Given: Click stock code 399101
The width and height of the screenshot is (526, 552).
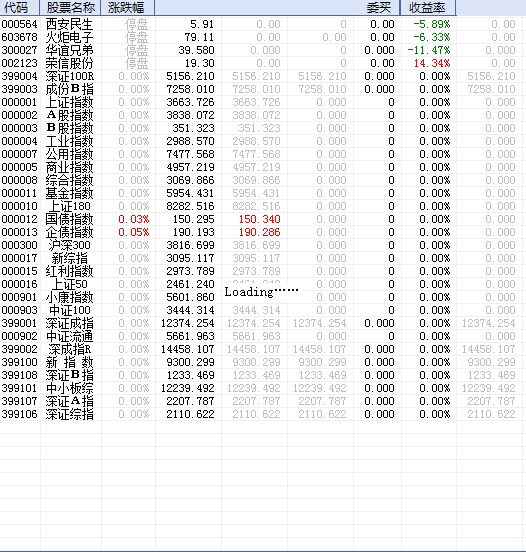Looking at the screenshot, I should [x=19, y=389].
